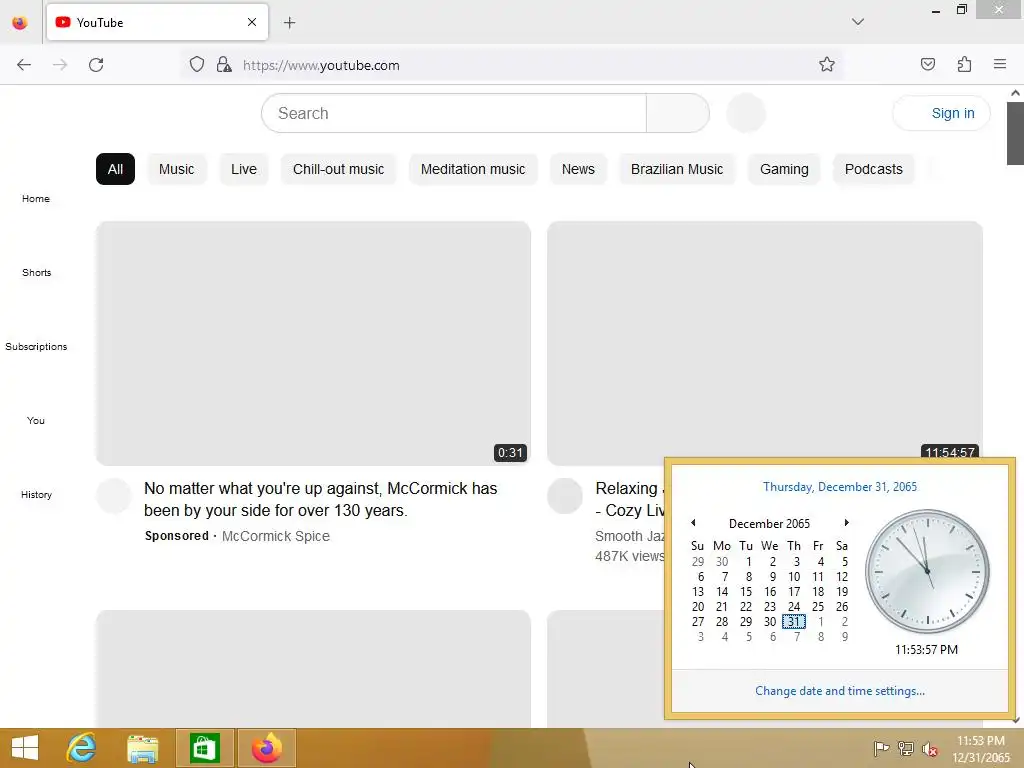This screenshot has height=768, width=1024.
Task: Sign in to YouTube
Action: click(941, 113)
